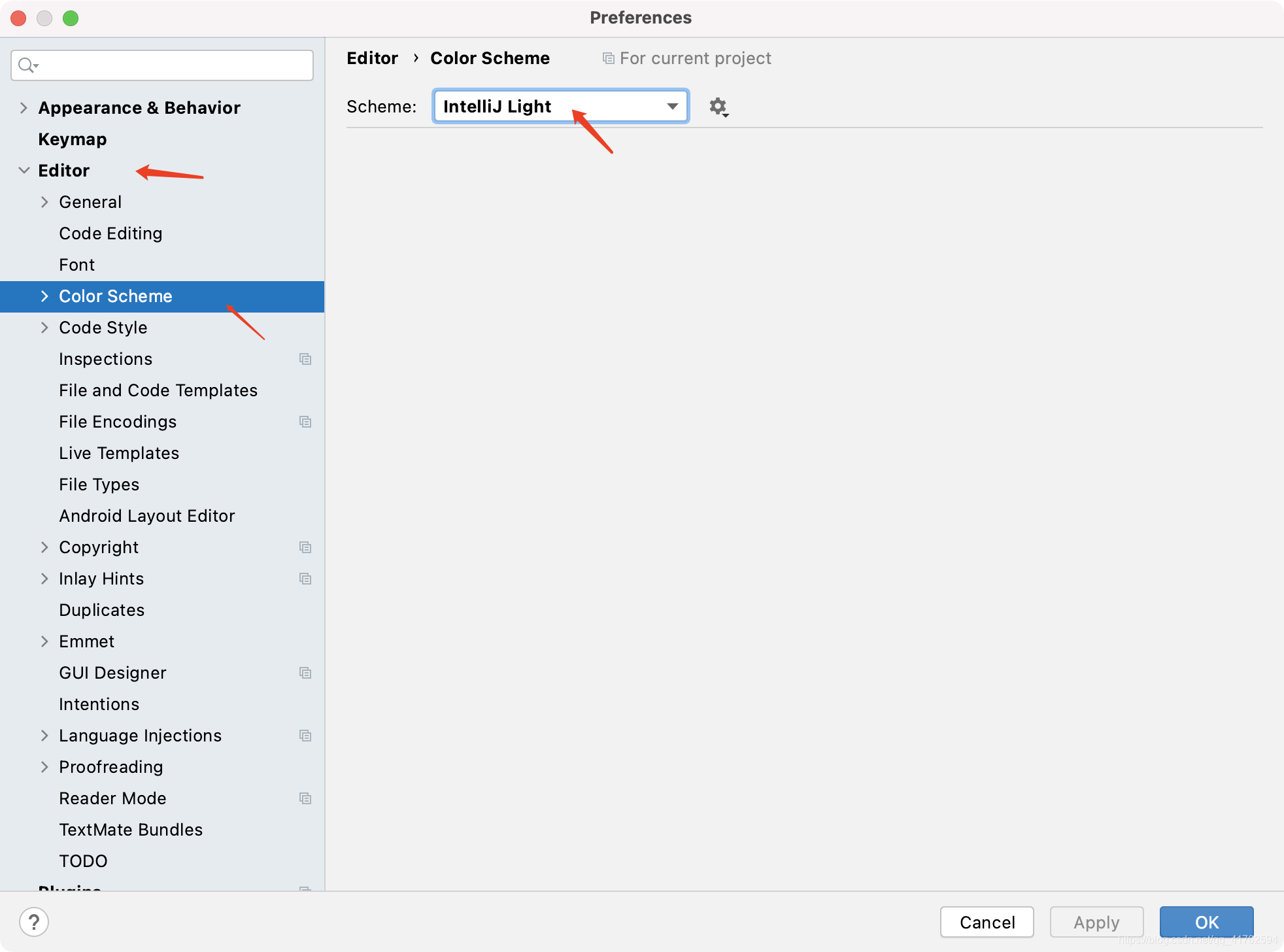This screenshot has height=952, width=1284.
Task: Select the Font settings item
Action: click(77, 265)
